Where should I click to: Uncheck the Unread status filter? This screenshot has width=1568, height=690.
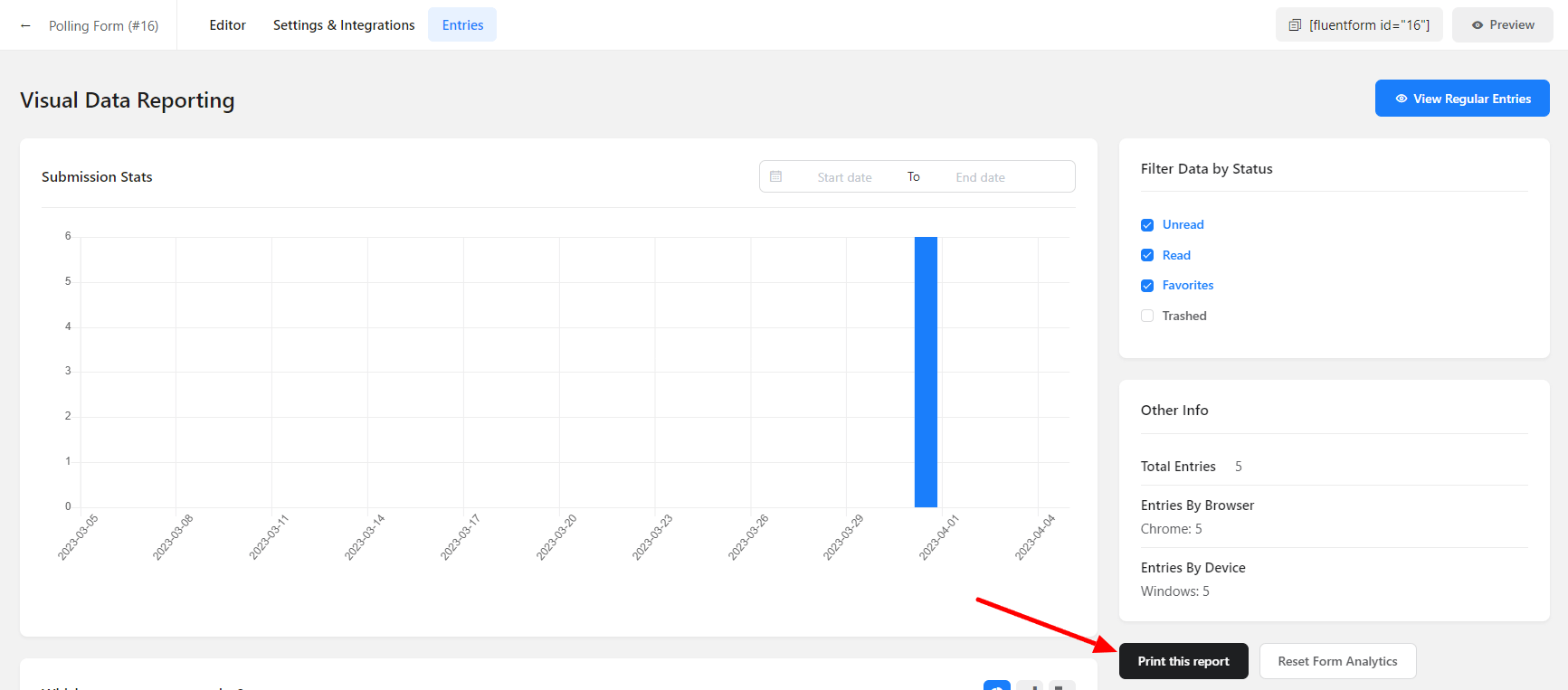coord(1147,225)
